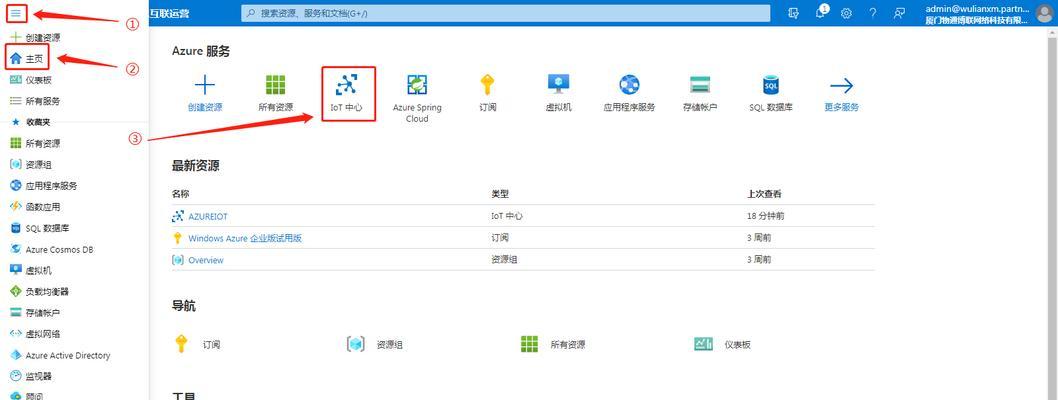1058x400 pixels.
Task: Open 所有资源 under 导航
Action: [x=553, y=344]
